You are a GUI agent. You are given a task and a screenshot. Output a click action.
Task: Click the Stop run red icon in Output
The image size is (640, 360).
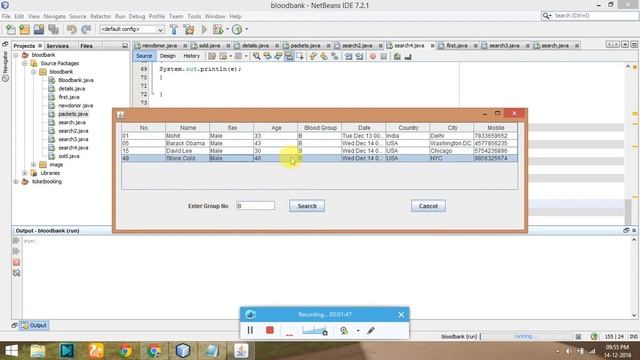point(16,262)
